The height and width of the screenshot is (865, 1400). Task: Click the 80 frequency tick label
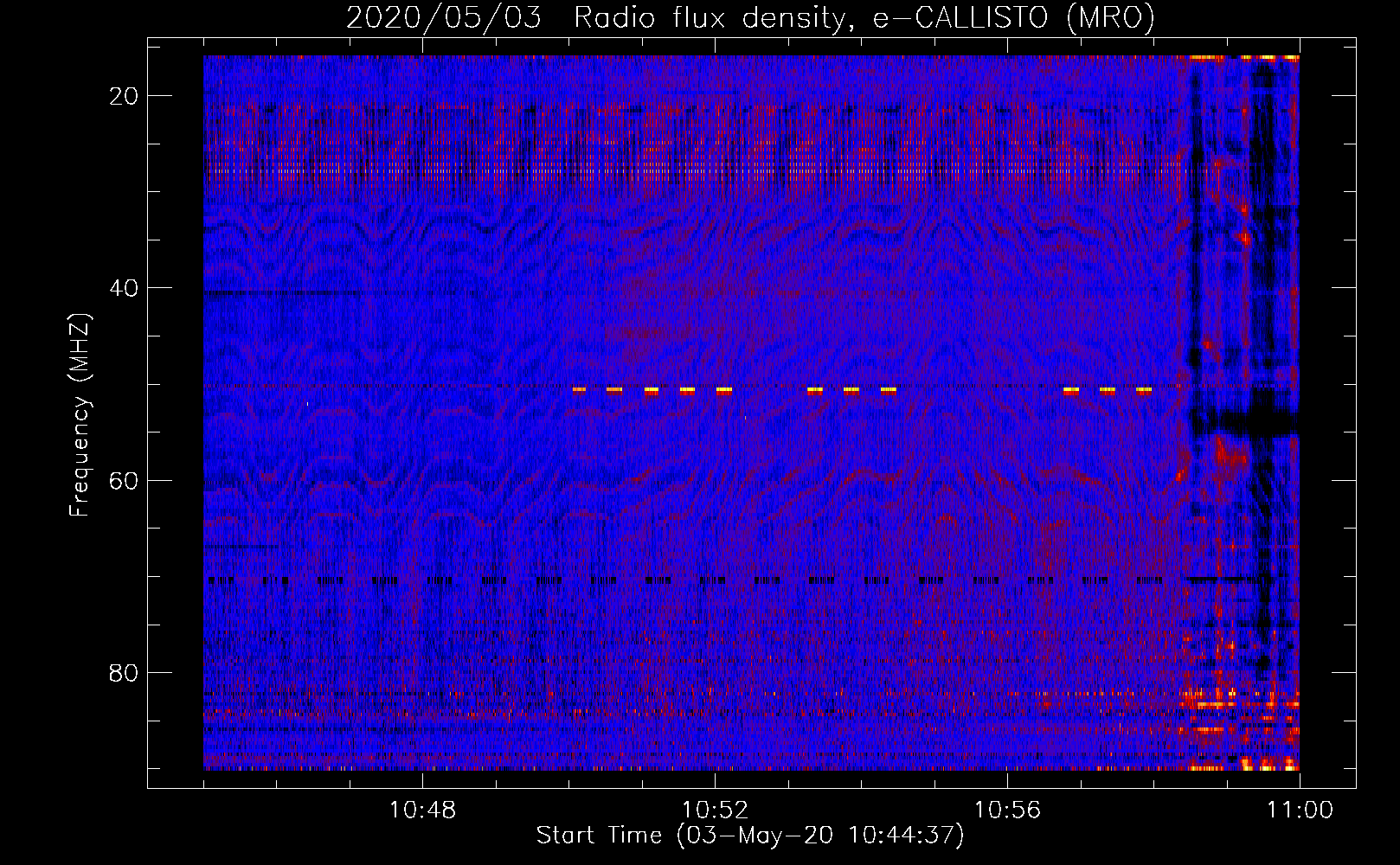(124, 673)
